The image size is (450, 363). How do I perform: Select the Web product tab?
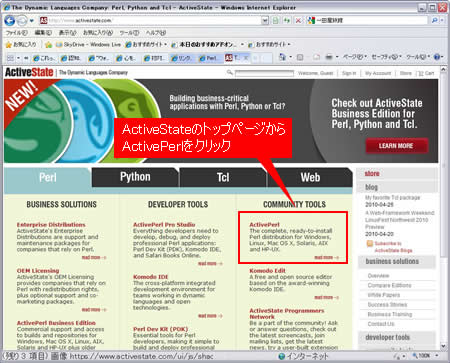[310, 177]
